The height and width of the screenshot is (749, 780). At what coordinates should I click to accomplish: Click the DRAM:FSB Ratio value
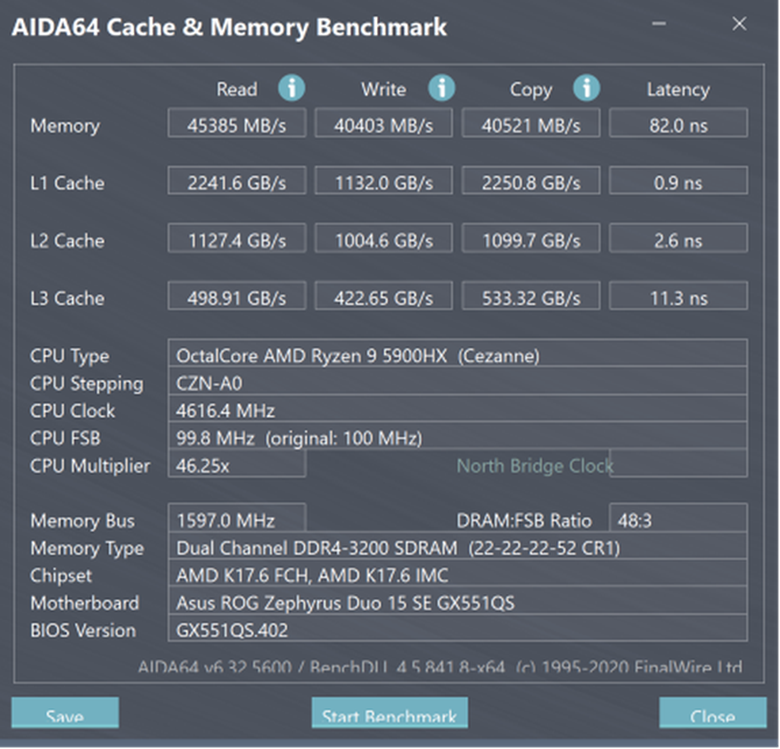pos(677,519)
